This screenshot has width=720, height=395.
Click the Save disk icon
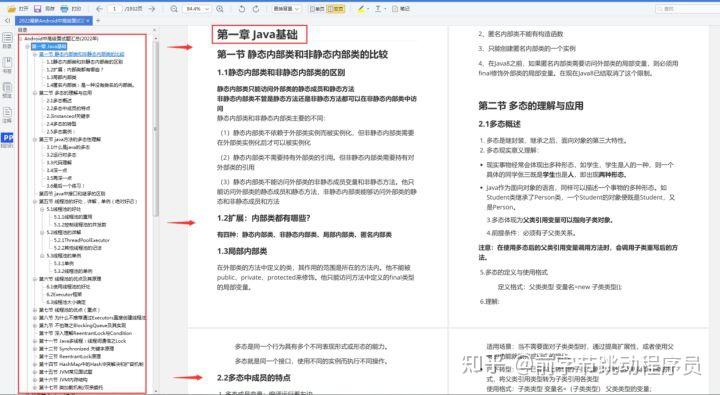coord(38,9)
